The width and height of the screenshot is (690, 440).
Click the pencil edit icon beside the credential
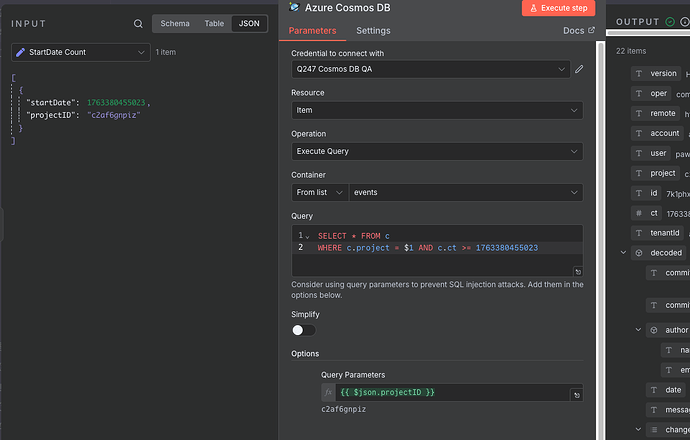(578, 70)
